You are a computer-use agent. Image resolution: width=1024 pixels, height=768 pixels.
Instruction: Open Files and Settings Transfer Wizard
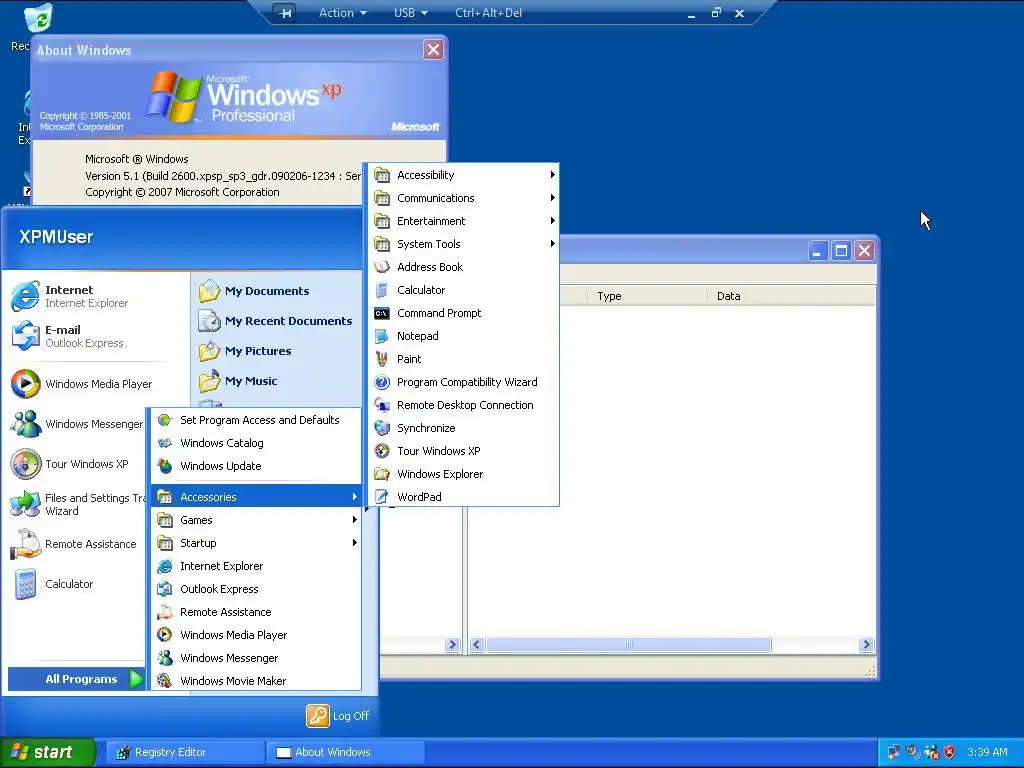77,504
